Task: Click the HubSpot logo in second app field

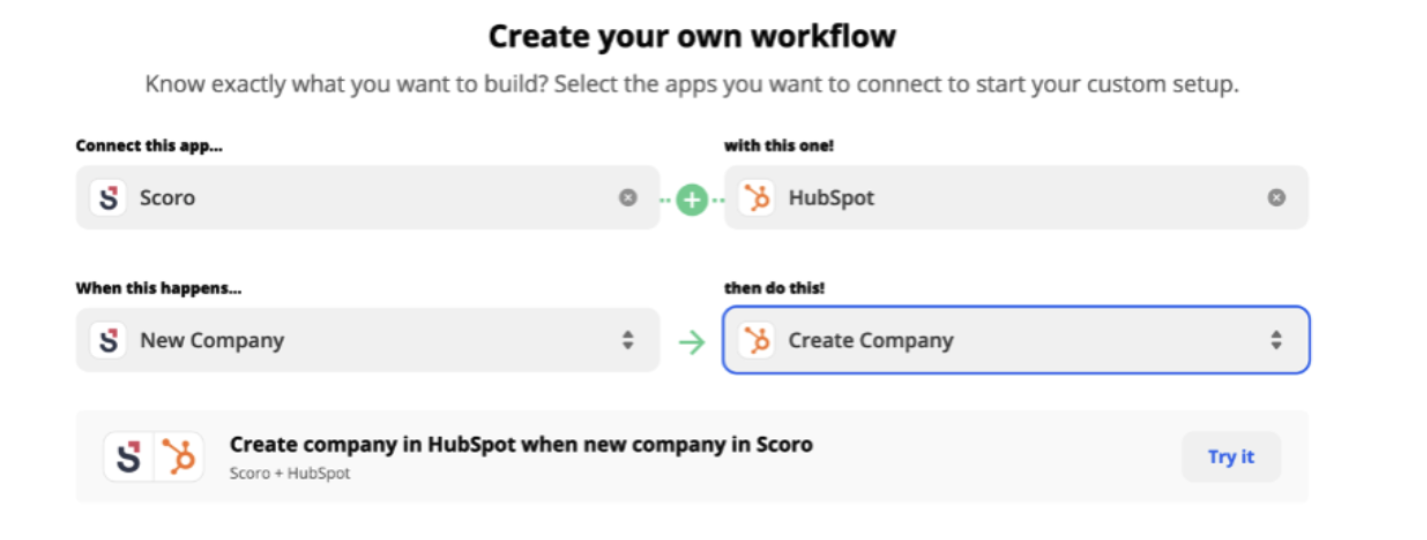Action: click(x=757, y=197)
